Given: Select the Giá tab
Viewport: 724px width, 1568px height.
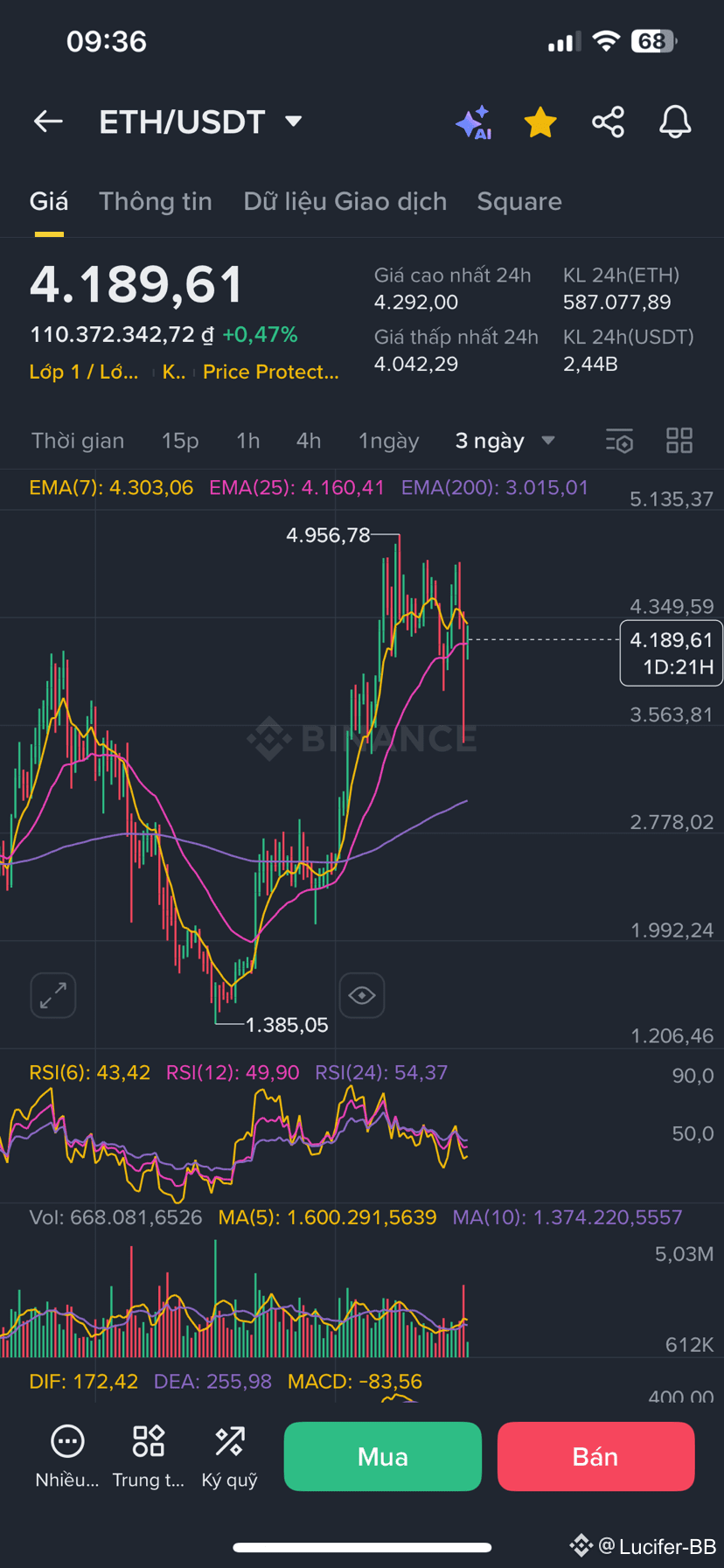Looking at the screenshot, I should point(49,201).
